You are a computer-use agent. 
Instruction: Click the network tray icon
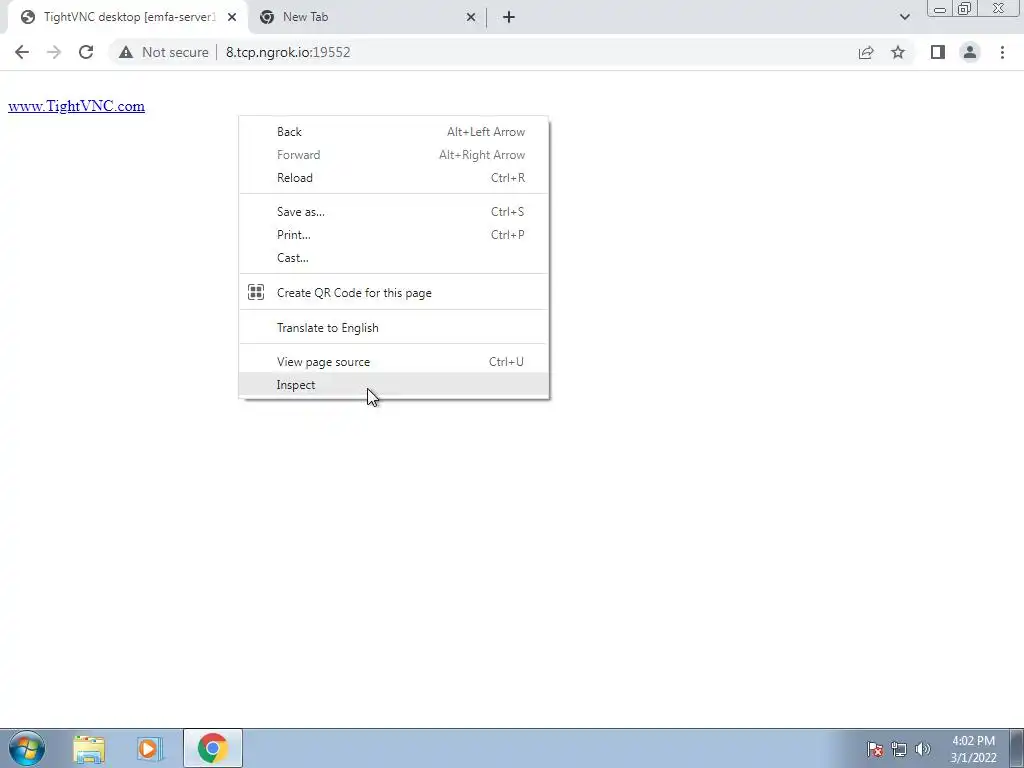point(899,749)
